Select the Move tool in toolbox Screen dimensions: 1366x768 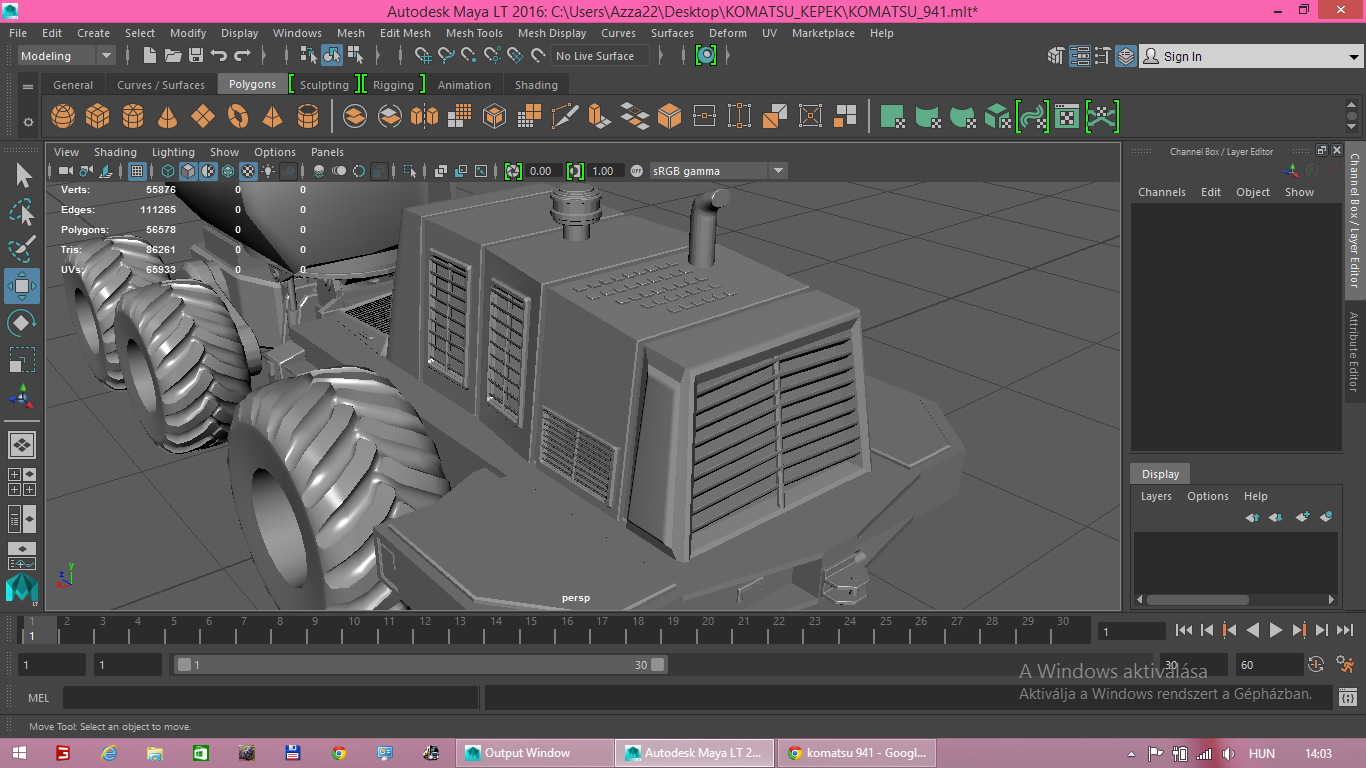(22, 286)
